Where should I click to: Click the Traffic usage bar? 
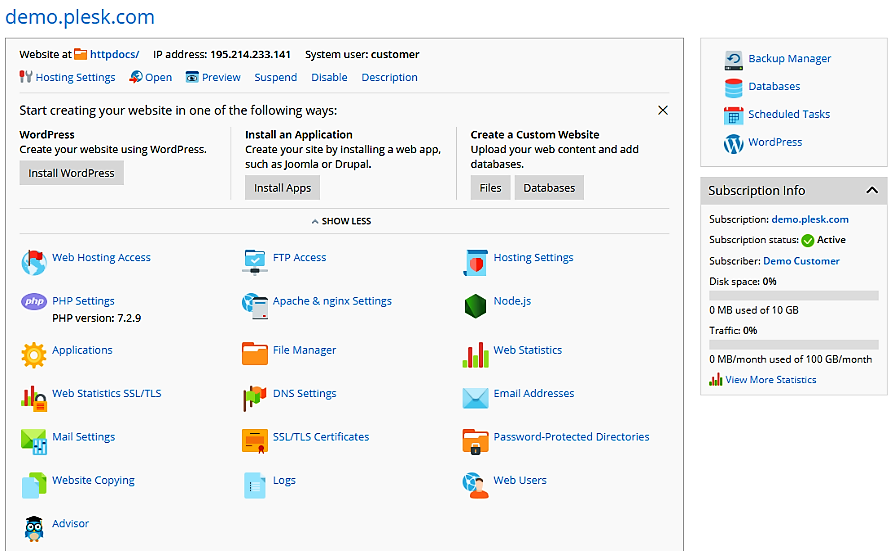point(794,345)
